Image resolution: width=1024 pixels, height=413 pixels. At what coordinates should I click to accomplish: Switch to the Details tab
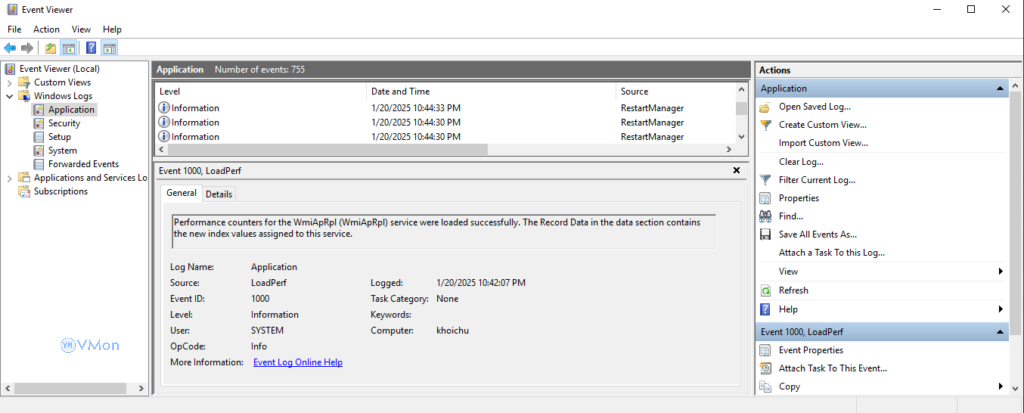(x=219, y=194)
